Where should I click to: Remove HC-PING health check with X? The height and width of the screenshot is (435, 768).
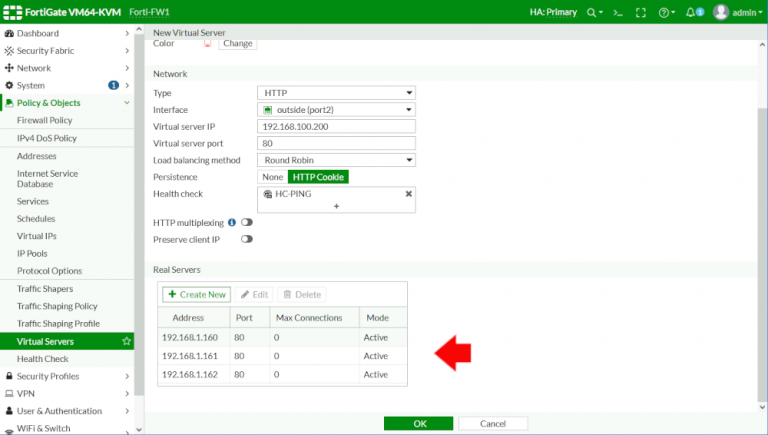point(408,194)
